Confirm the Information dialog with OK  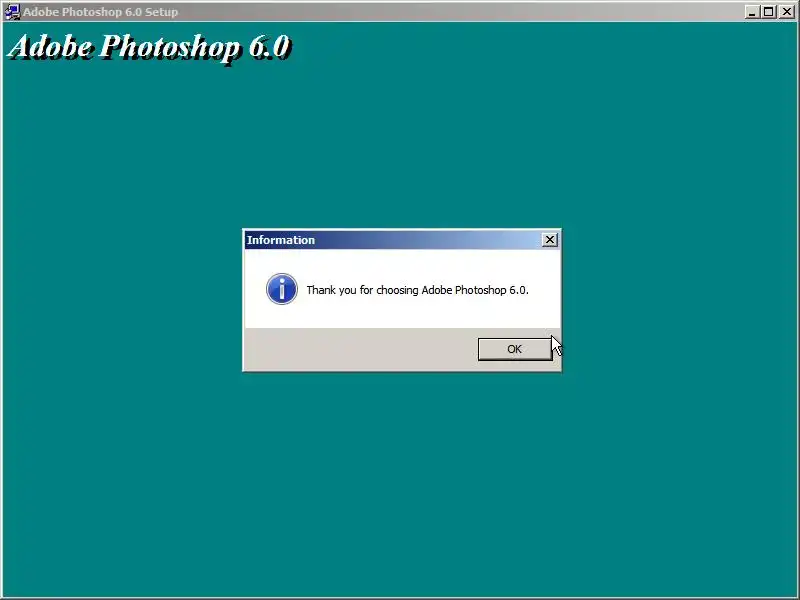pyautogui.click(x=514, y=349)
